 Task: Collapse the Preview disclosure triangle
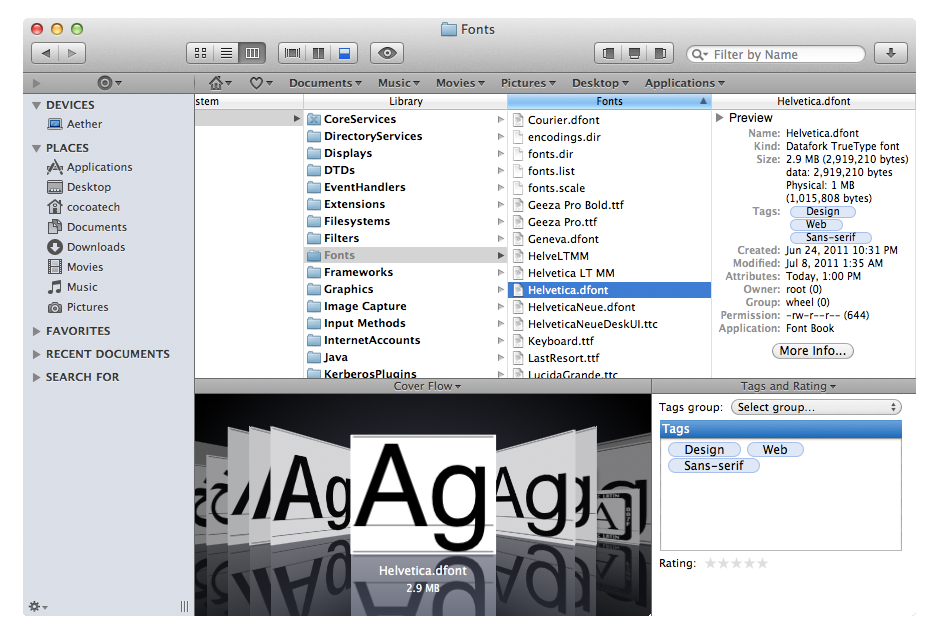719,117
